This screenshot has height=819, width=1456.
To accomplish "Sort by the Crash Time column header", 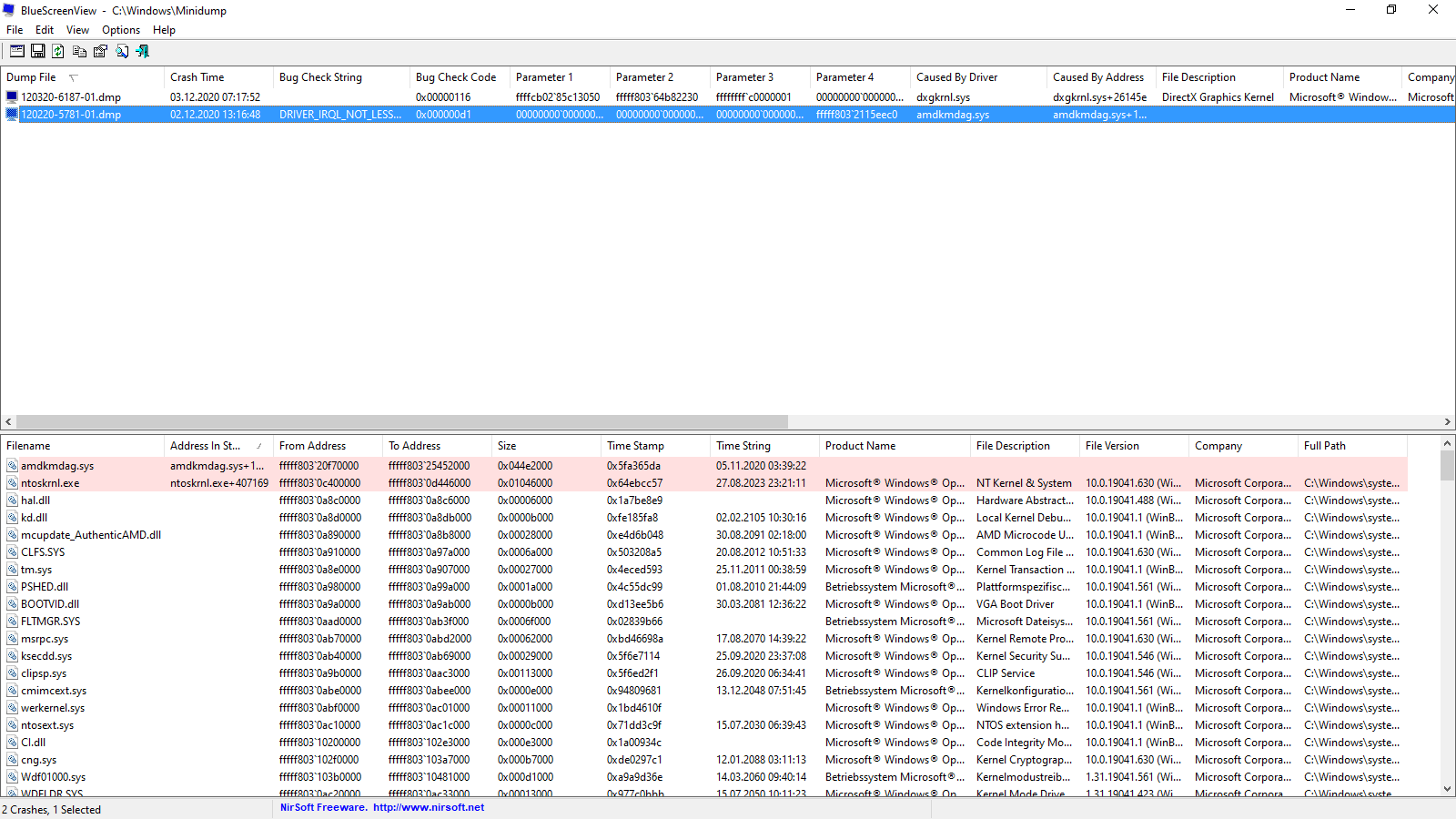I will coord(218,77).
